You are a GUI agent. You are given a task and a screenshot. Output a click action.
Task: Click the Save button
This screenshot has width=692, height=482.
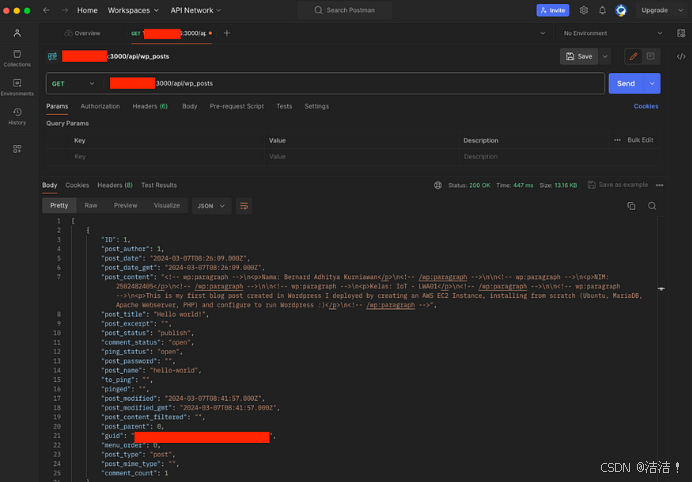[x=579, y=56]
